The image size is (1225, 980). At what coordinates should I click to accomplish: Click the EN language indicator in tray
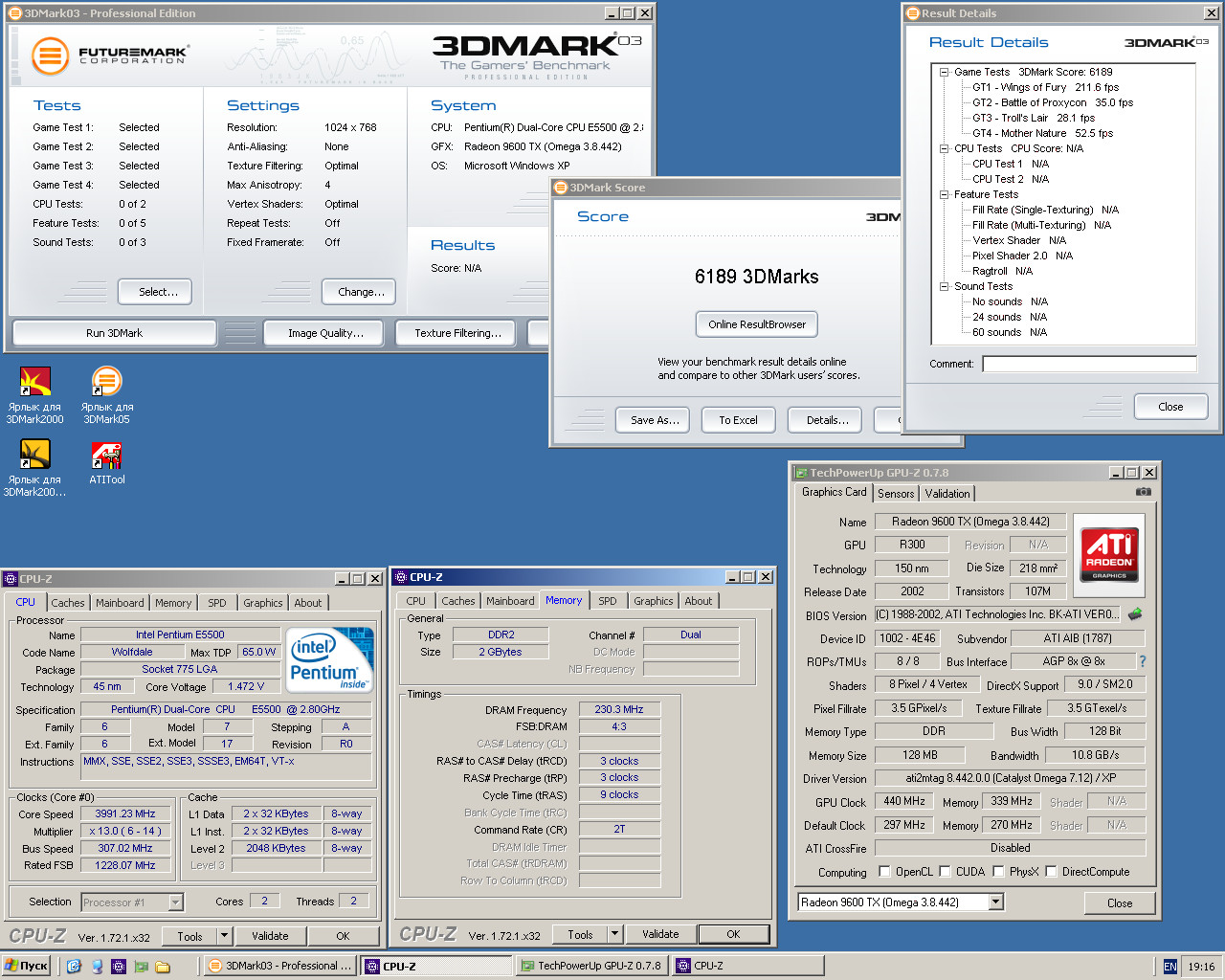pos(1169,967)
